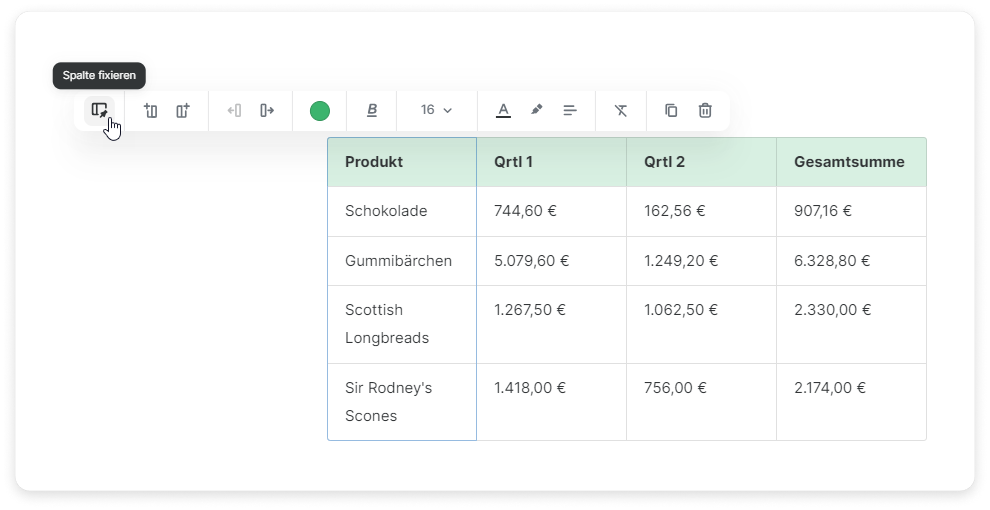Move column right using arrow icon
This screenshot has height=510, width=990.
pos(267,110)
